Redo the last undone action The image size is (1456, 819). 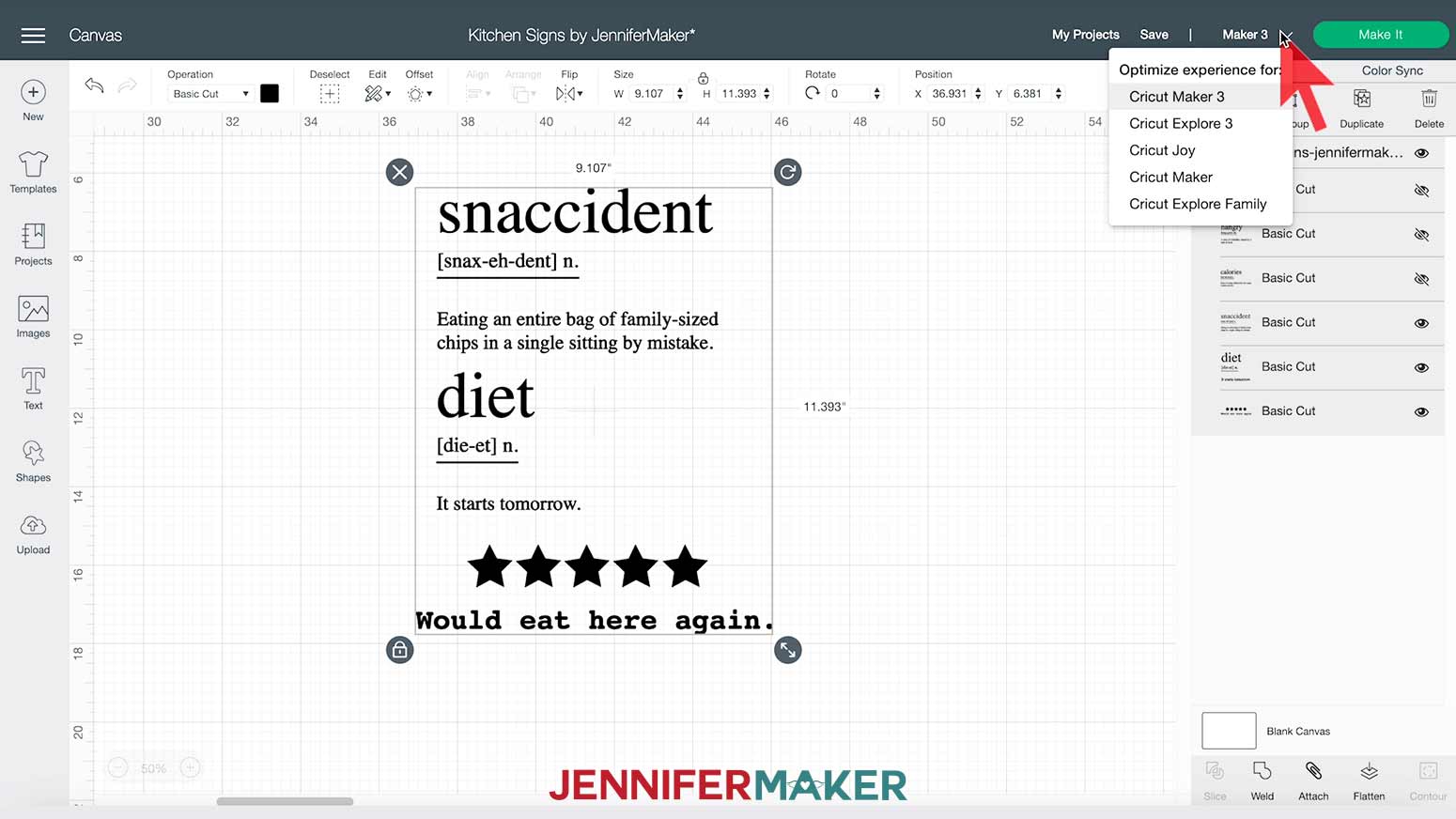[x=127, y=85]
